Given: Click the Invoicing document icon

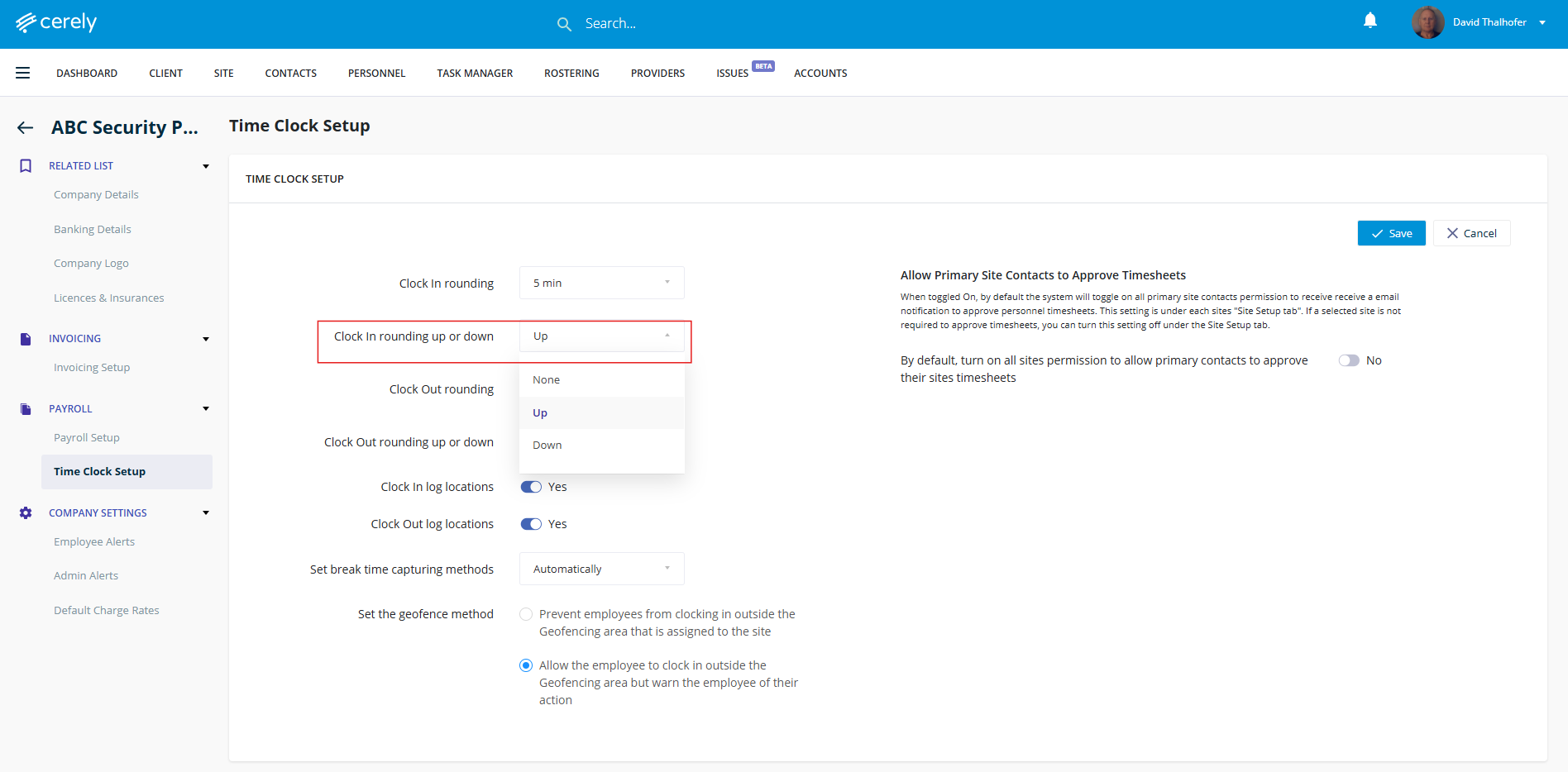Looking at the screenshot, I should [26, 339].
